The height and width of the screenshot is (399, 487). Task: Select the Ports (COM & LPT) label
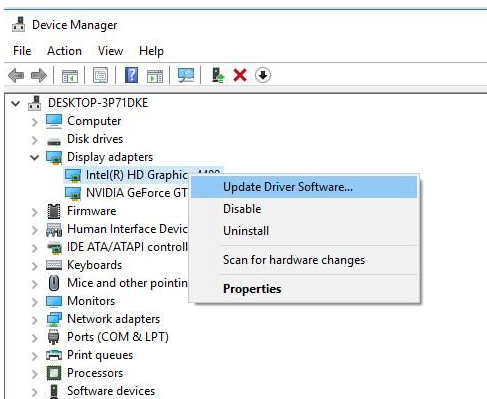(118, 337)
